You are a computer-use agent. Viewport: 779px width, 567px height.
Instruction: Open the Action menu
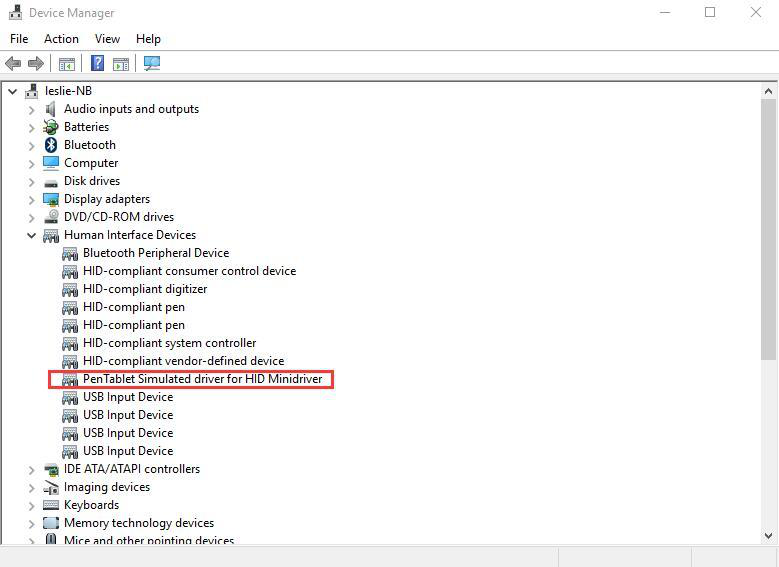pos(61,39)
